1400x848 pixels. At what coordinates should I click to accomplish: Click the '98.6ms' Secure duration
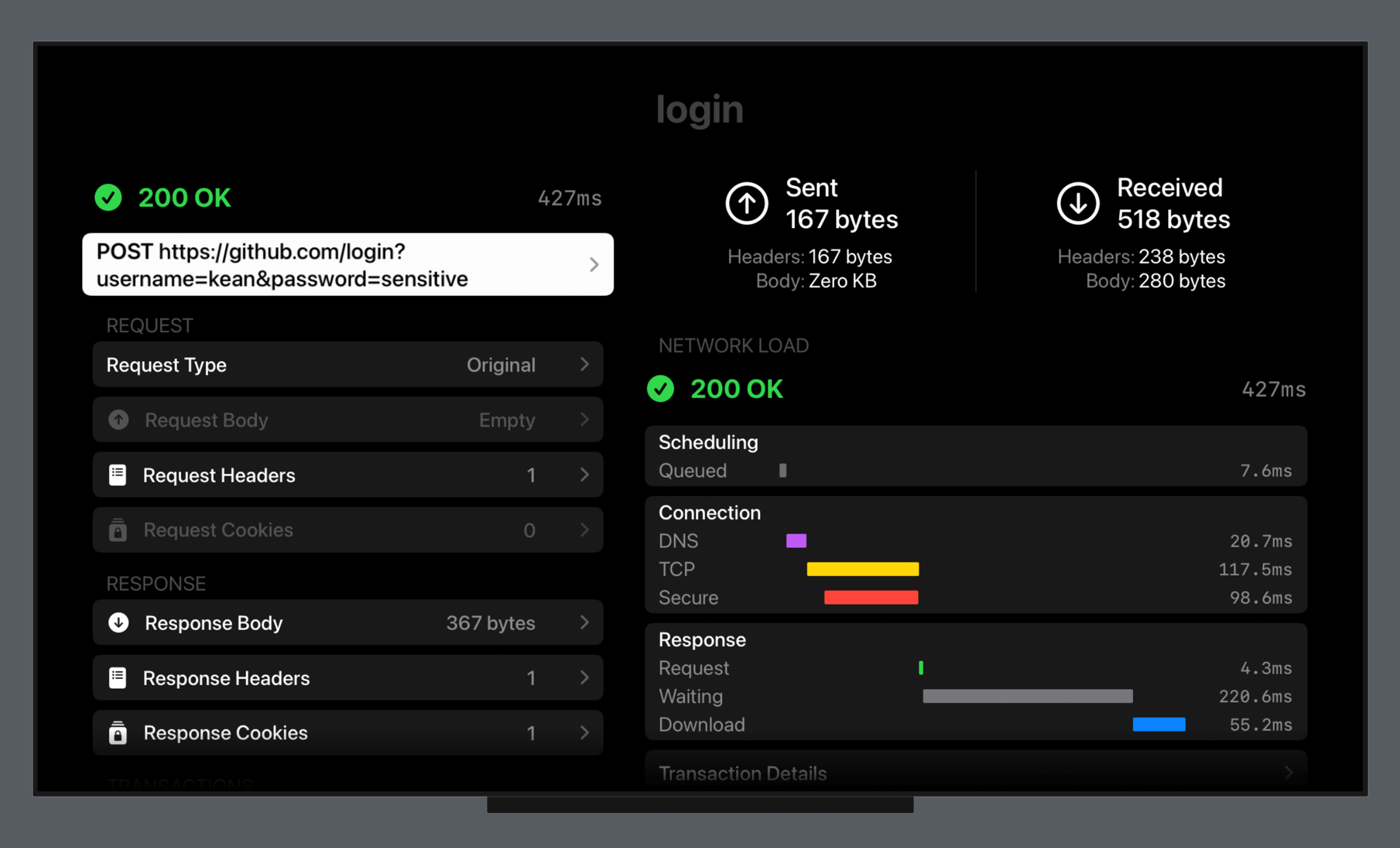[1261, 598]
